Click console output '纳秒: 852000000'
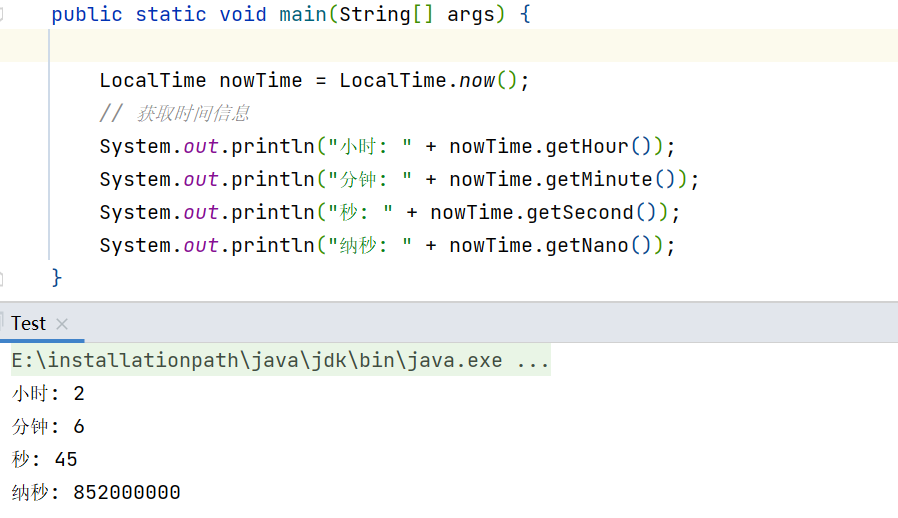 tap(96, 492)
